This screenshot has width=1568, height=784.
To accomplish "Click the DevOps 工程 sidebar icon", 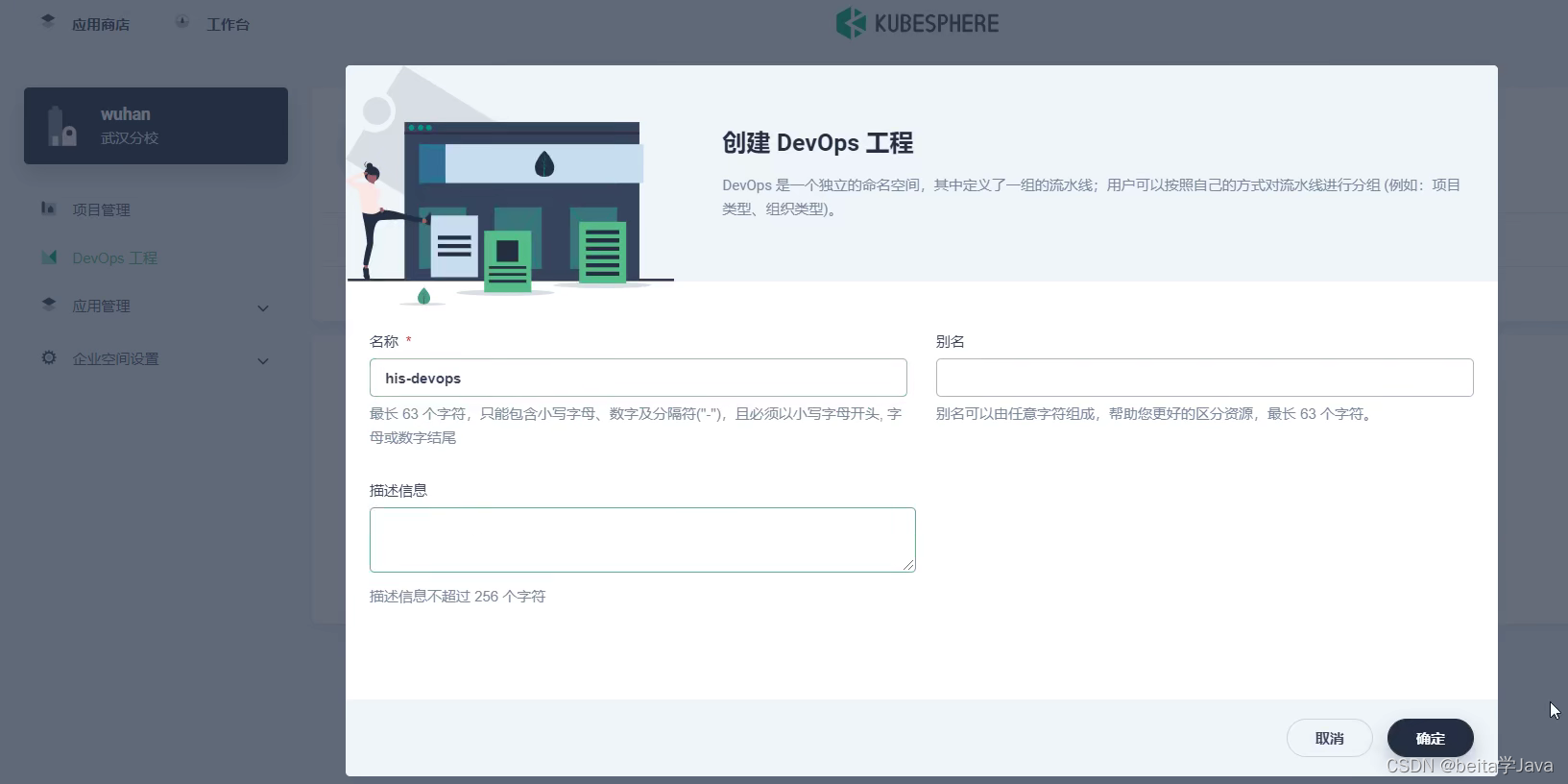I will tap(49, 257).
